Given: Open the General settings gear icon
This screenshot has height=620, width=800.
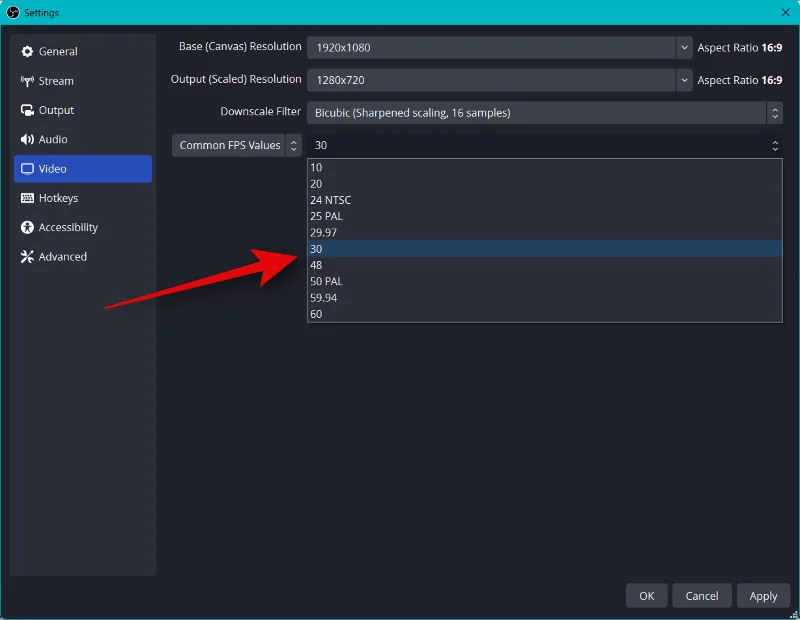Looking at the screenshot, I should click(27, 52).
